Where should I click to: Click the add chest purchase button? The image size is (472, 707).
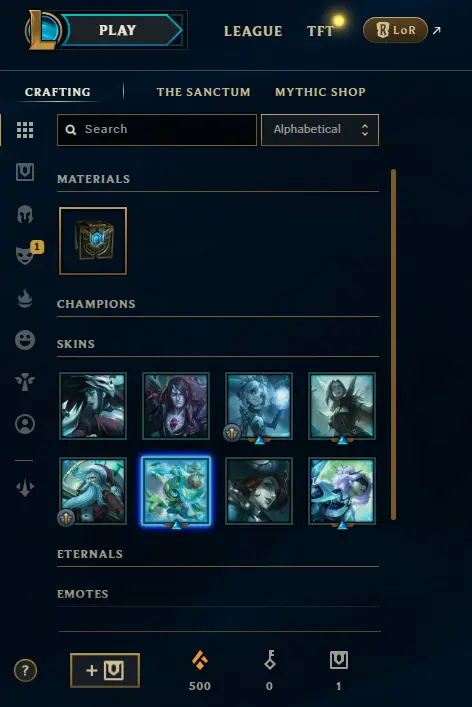(105, 670)
